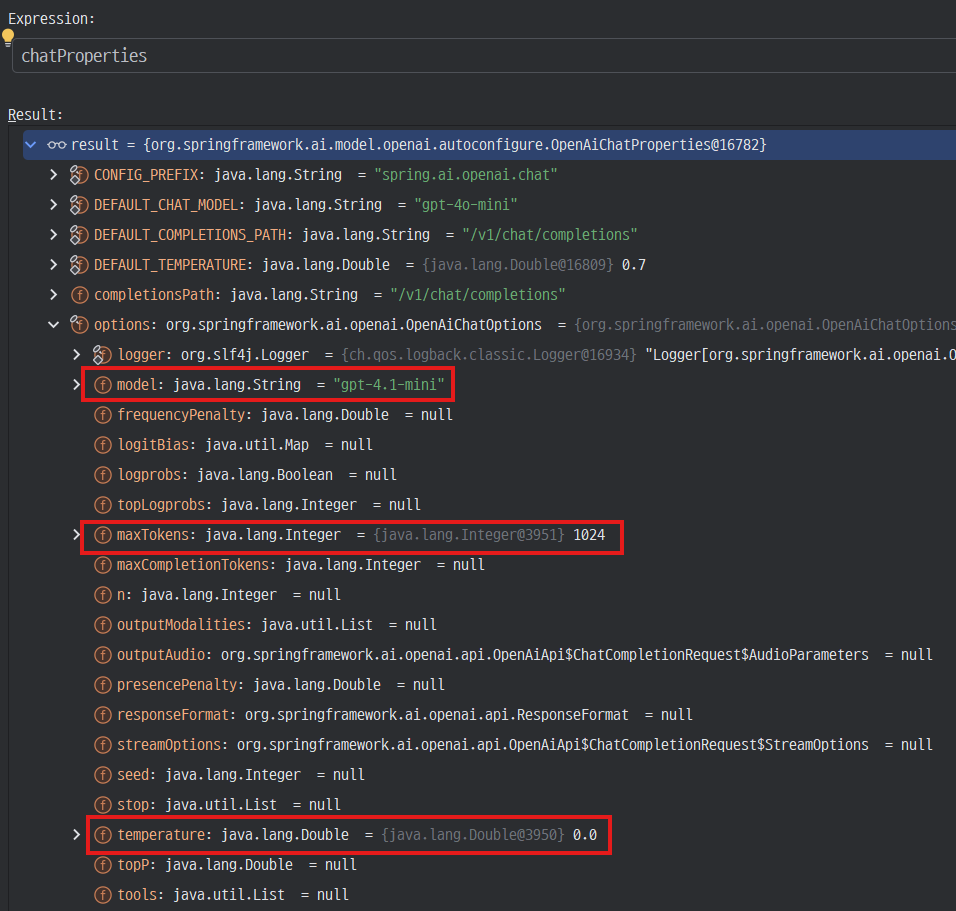Click the field icon of presencePenalty
The height and width of the screenshot is (911, 956).
tap(102, 684)
